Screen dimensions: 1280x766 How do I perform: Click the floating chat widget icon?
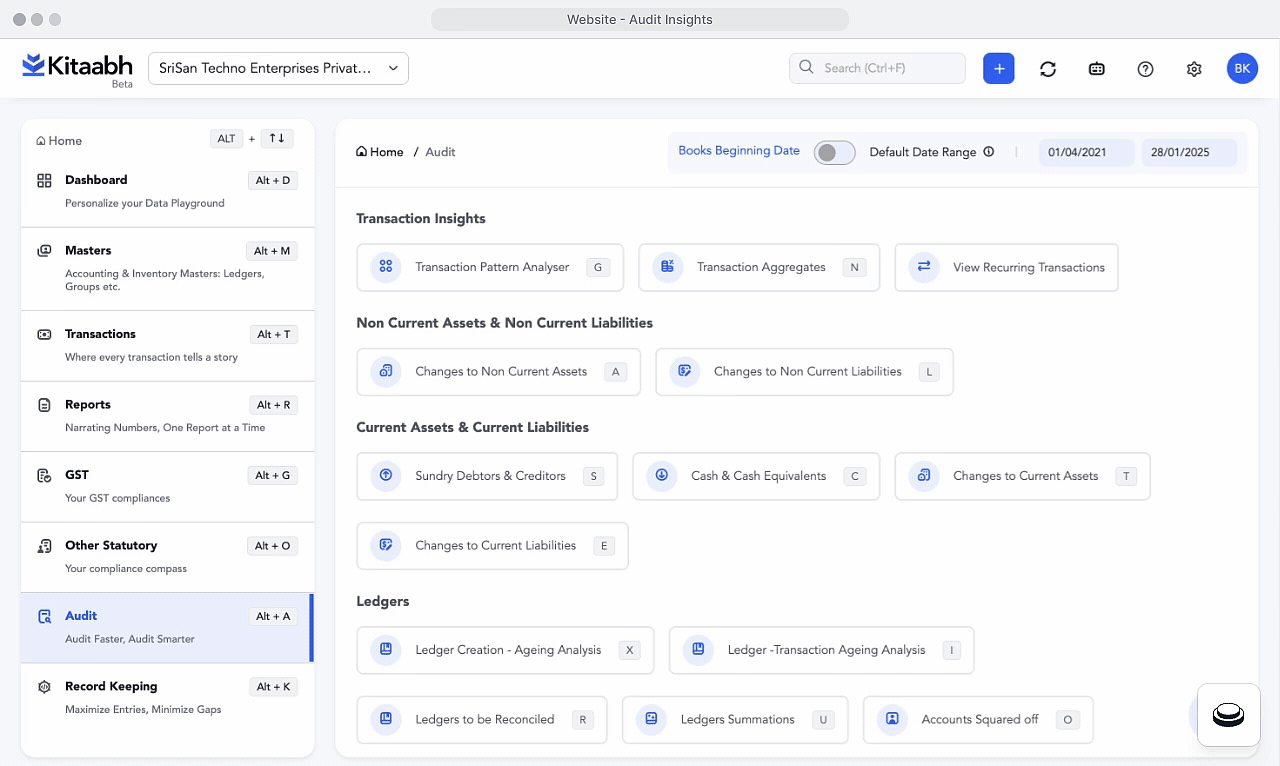point(1227,714)
